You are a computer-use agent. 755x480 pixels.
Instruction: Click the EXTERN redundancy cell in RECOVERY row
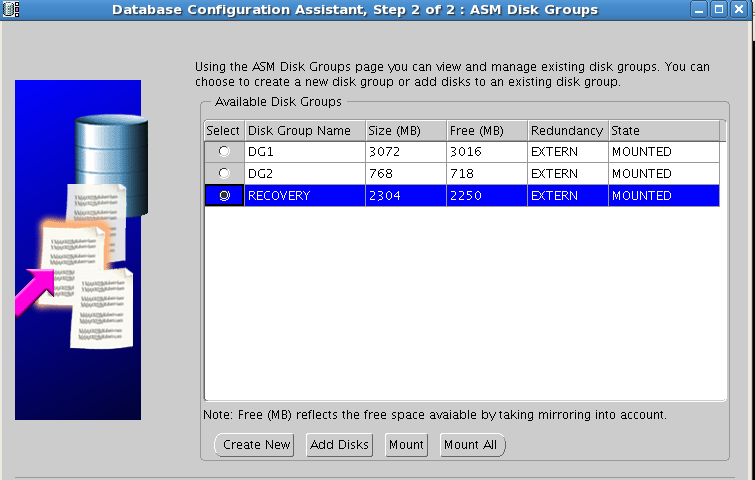click(x=568, y=195)
